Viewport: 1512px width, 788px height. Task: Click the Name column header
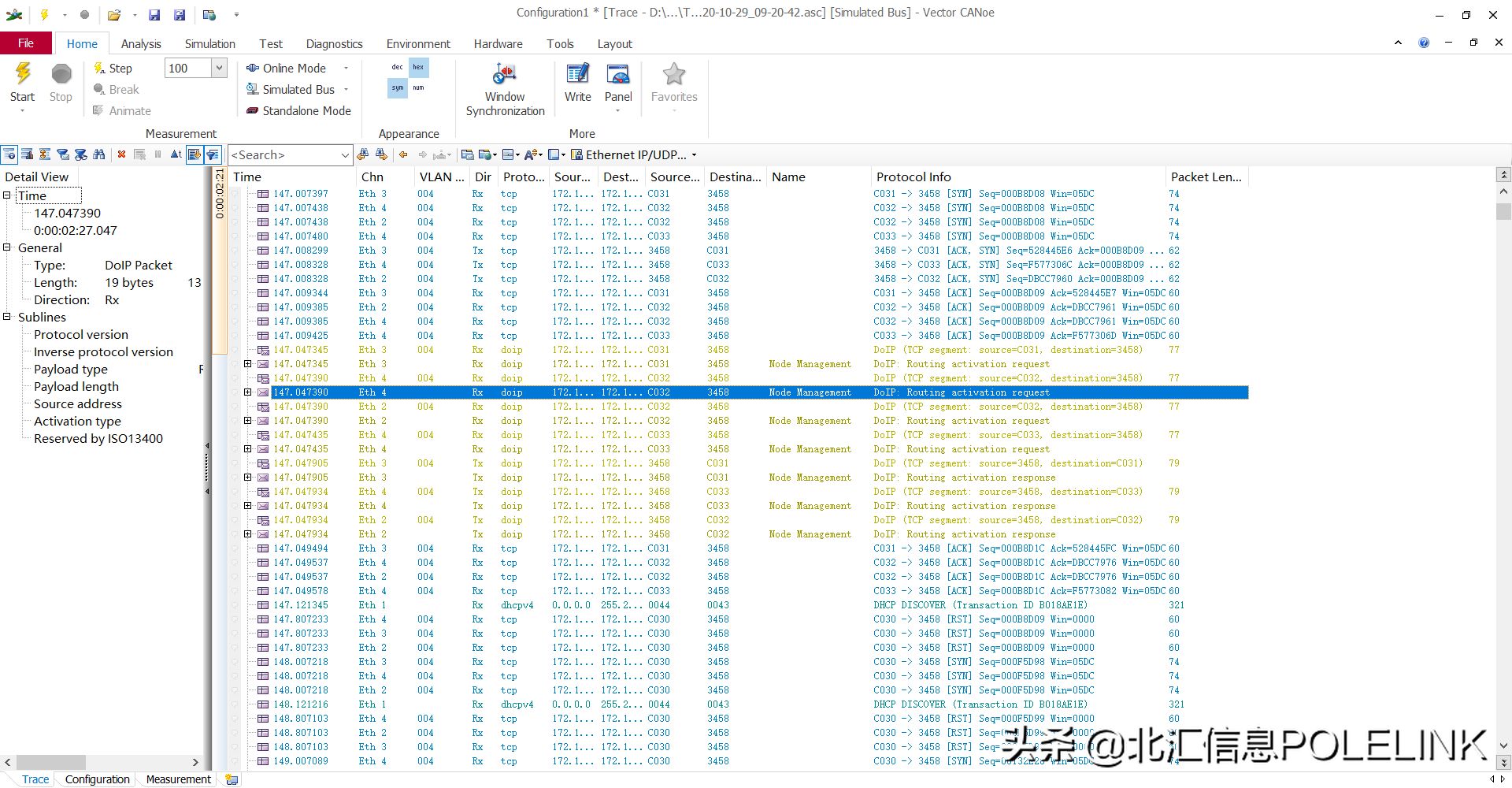click(x=818, y=177)
